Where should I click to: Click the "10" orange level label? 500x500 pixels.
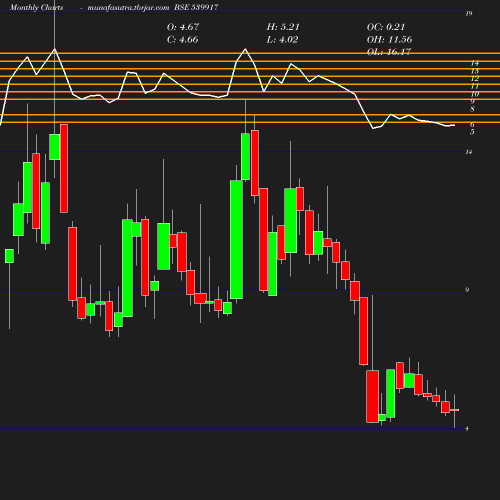(x=475, y=94)
